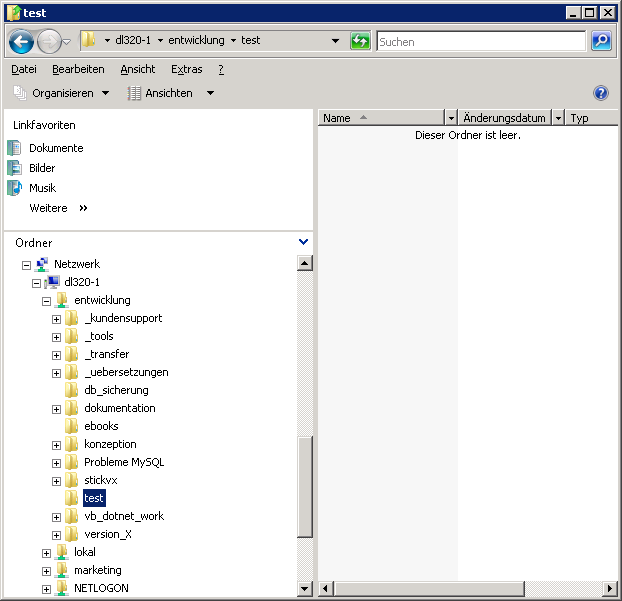Collapse the entwicklung folder tree node
Screen dimensions: 622x601
pyautogui.click(x=46, y=300)
